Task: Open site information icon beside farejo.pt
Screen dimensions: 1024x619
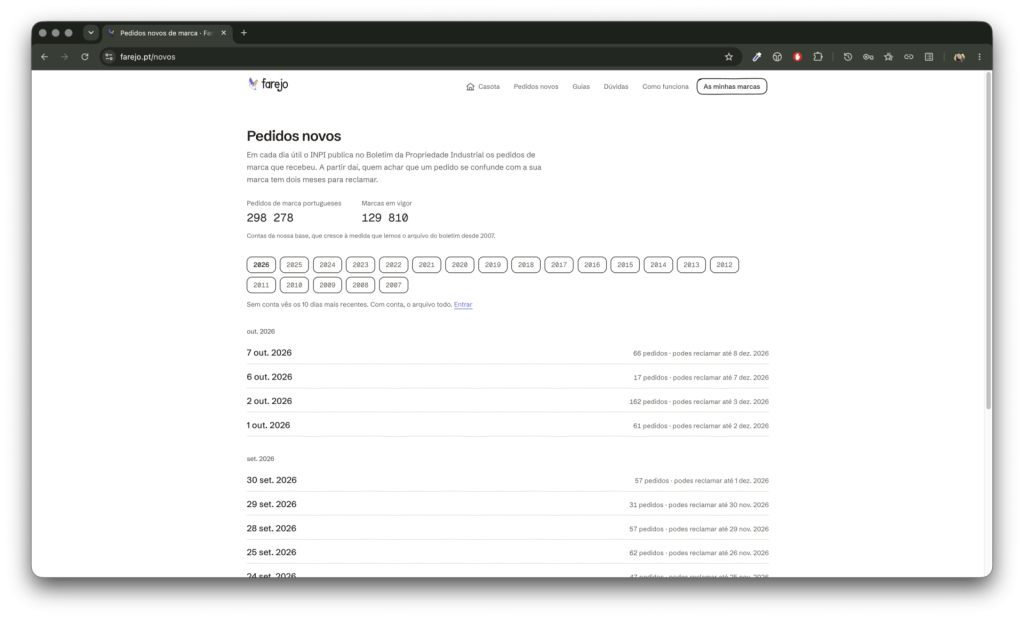Action: 109,57
